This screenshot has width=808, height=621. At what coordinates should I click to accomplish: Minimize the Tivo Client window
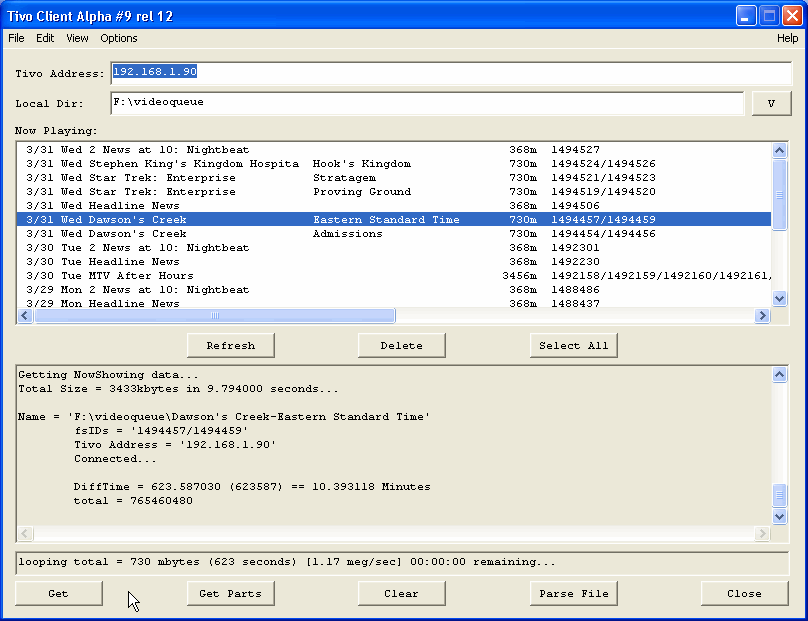pos(745,15)
